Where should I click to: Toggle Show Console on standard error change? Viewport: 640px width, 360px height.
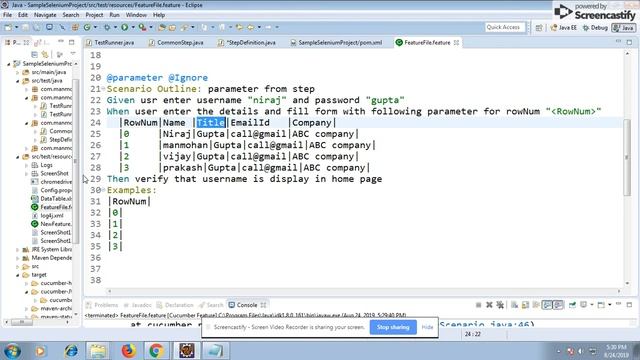click(x=558, y=305)
